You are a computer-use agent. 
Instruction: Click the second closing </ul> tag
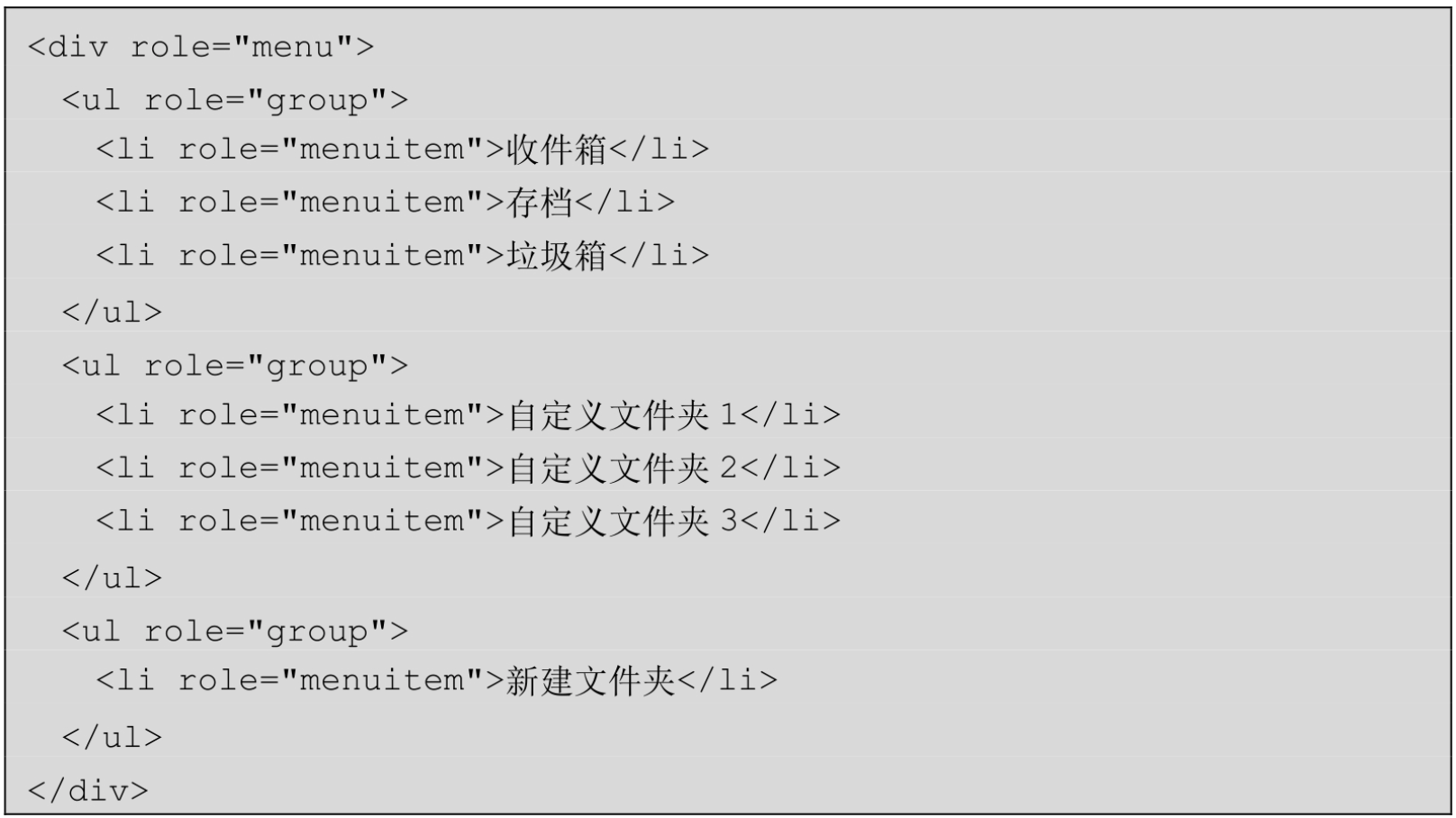click(113, 578)
